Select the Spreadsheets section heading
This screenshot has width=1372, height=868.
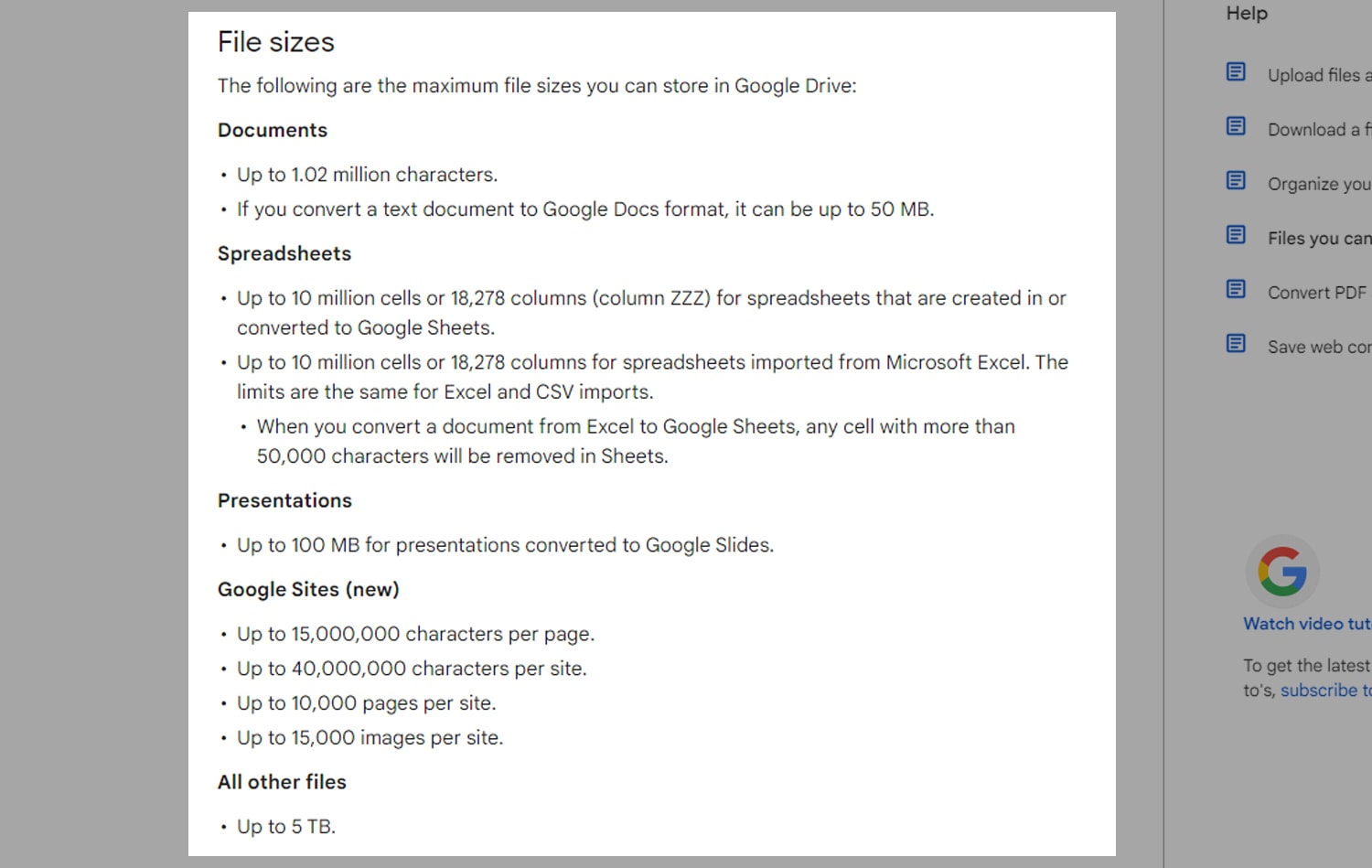(284, 253)
